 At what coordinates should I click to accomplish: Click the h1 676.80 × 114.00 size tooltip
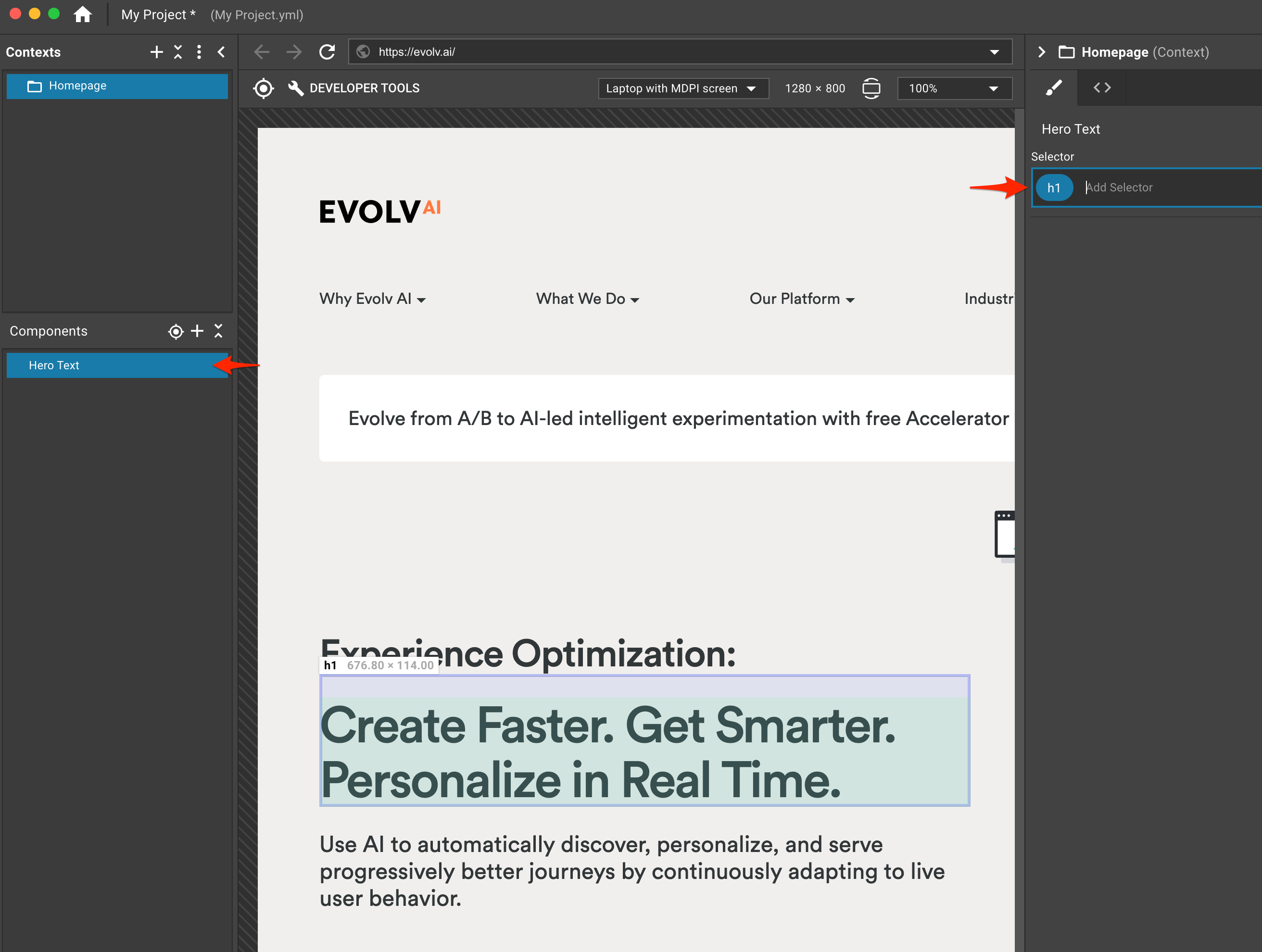379,665
